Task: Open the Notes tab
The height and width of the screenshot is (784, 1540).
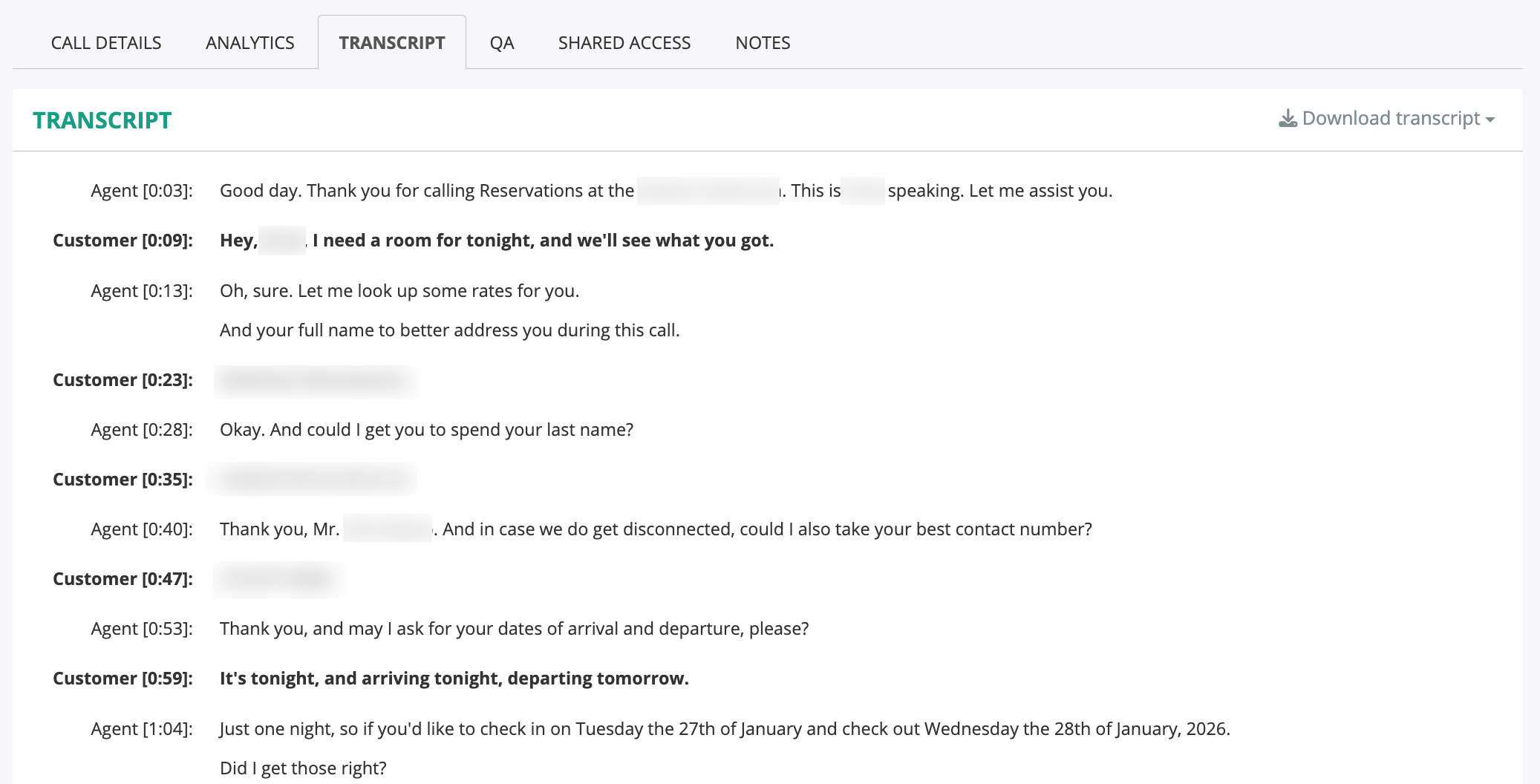Action: pyautogui.click(x=763, y=43)
